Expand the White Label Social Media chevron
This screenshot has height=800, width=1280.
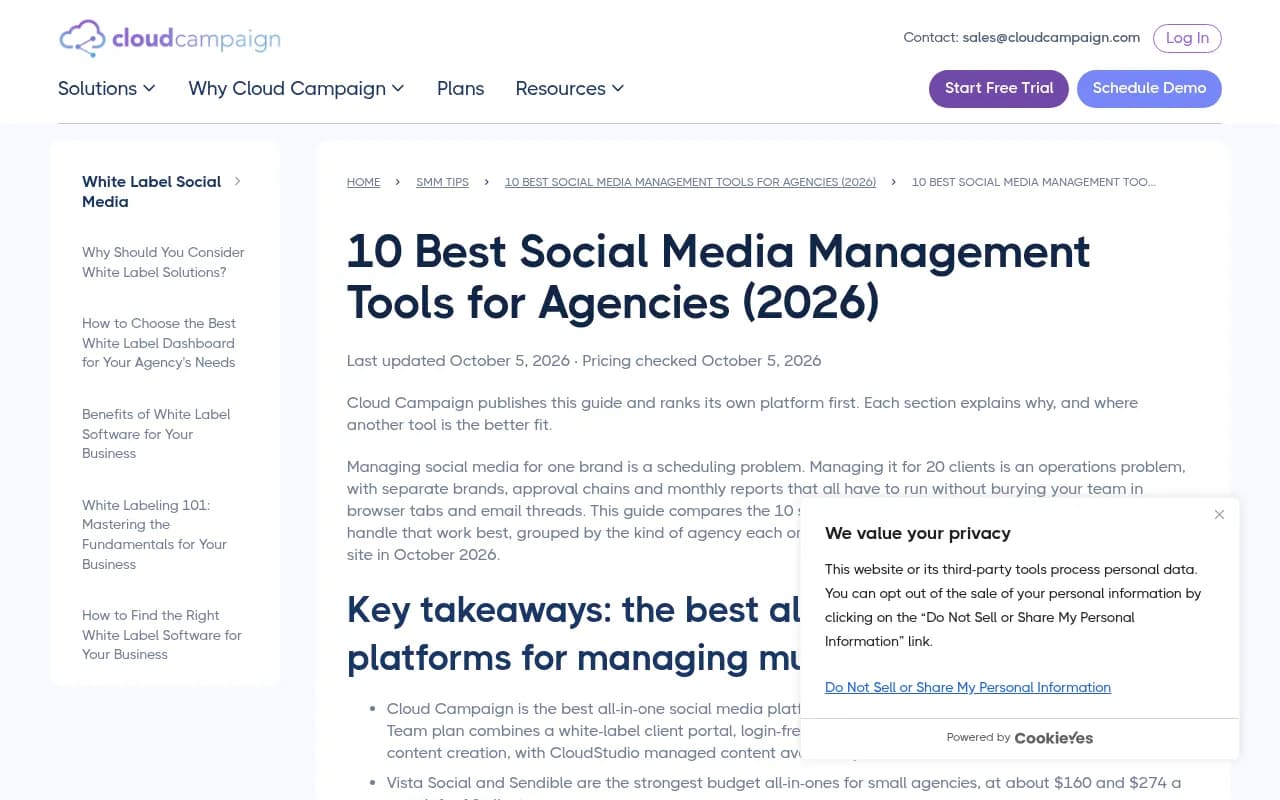tap(237, 181)
